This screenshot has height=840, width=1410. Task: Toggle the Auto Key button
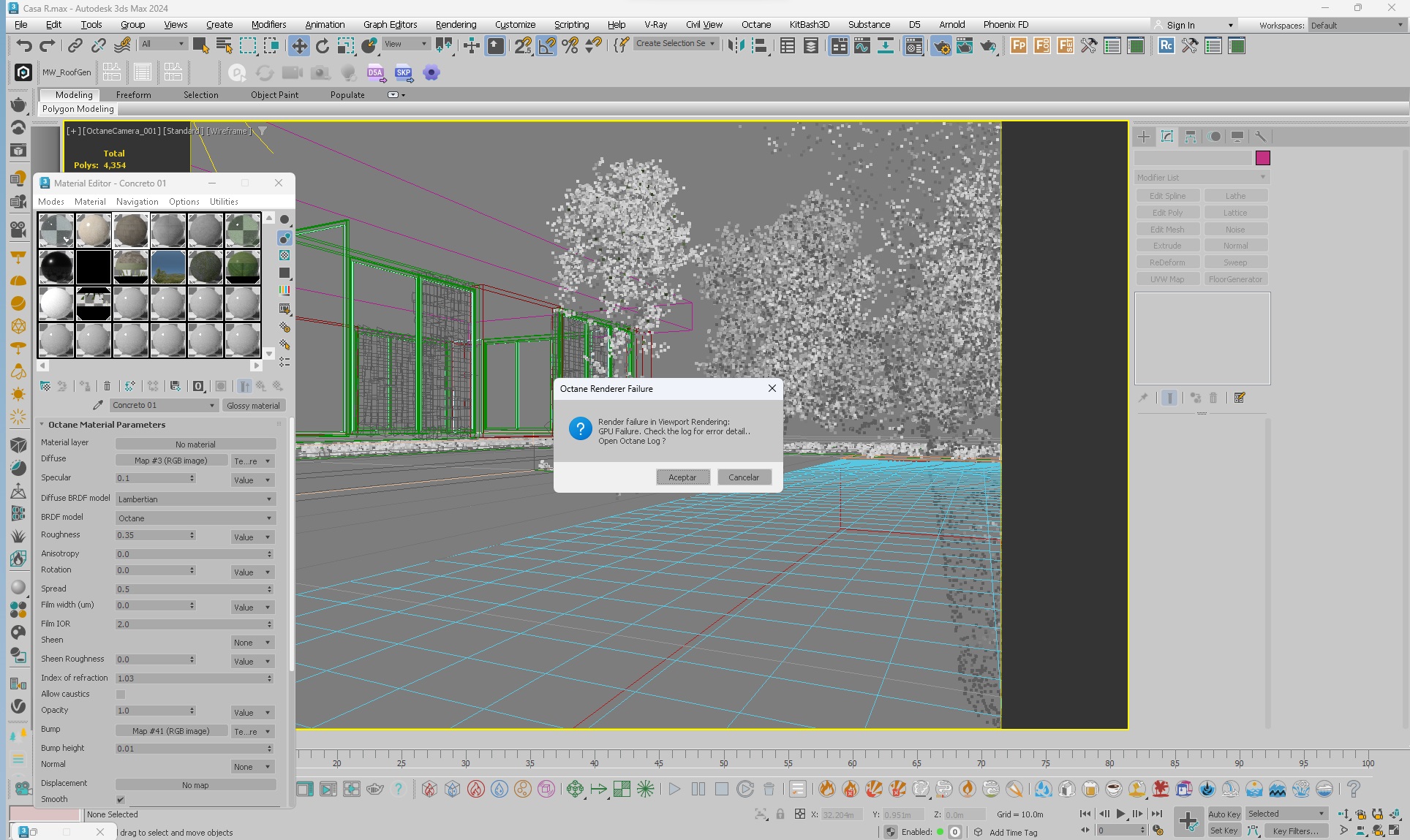click(x=1224, y=814)
